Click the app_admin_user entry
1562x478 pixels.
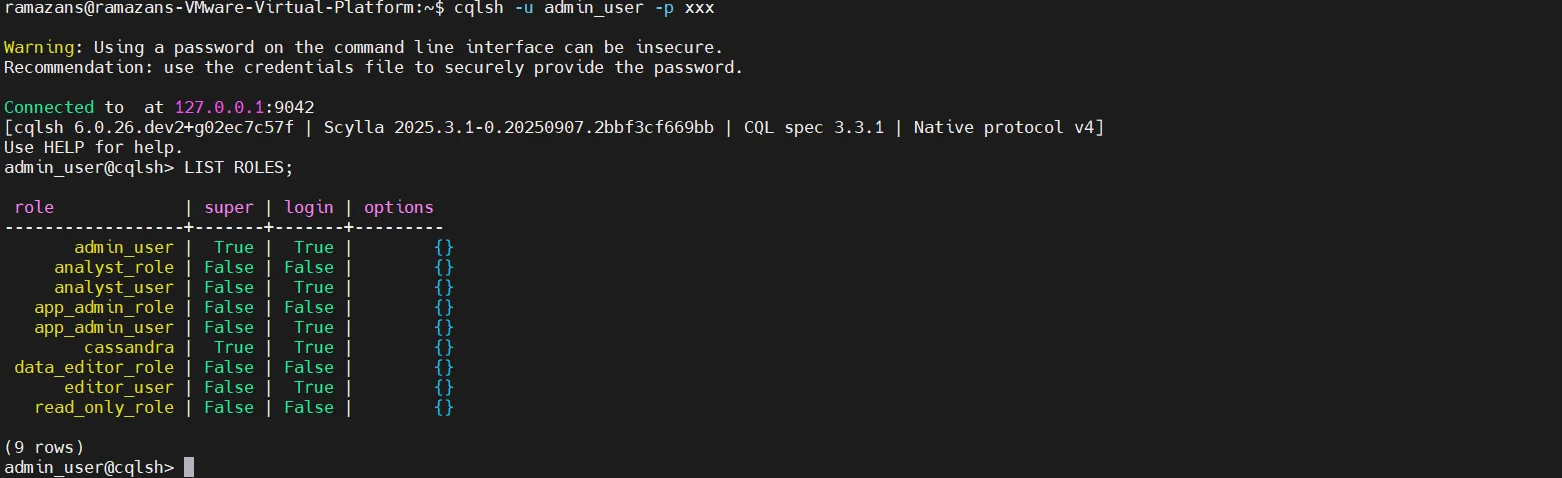(104, 328)
